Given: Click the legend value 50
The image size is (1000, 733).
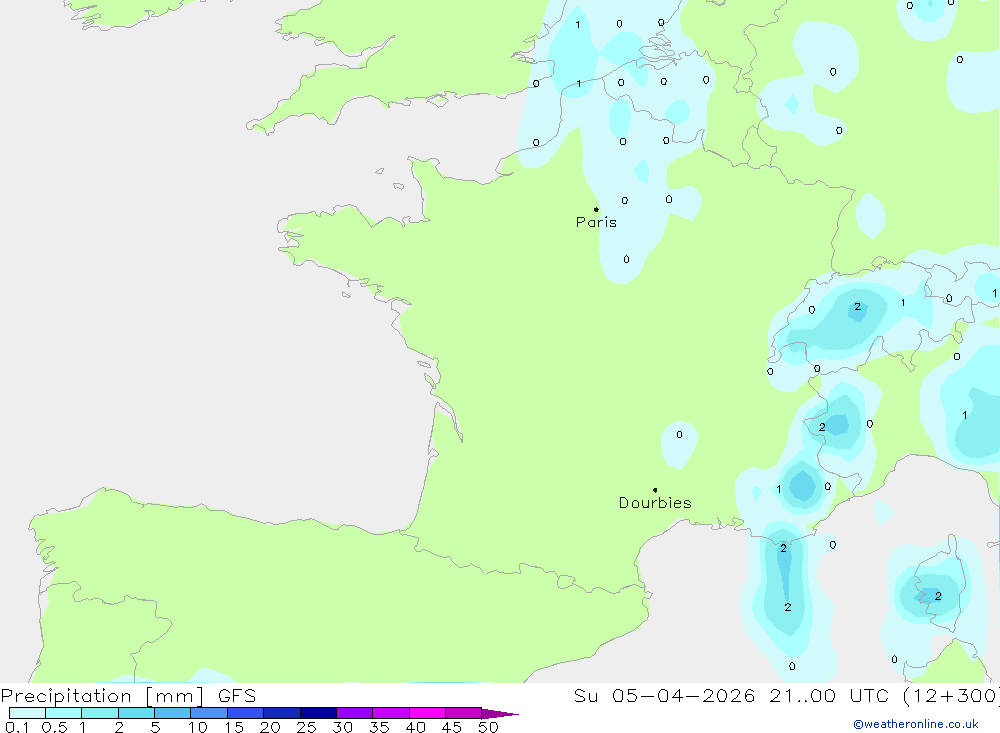Looking at the screenshot, I should click(x=488, y=727).
